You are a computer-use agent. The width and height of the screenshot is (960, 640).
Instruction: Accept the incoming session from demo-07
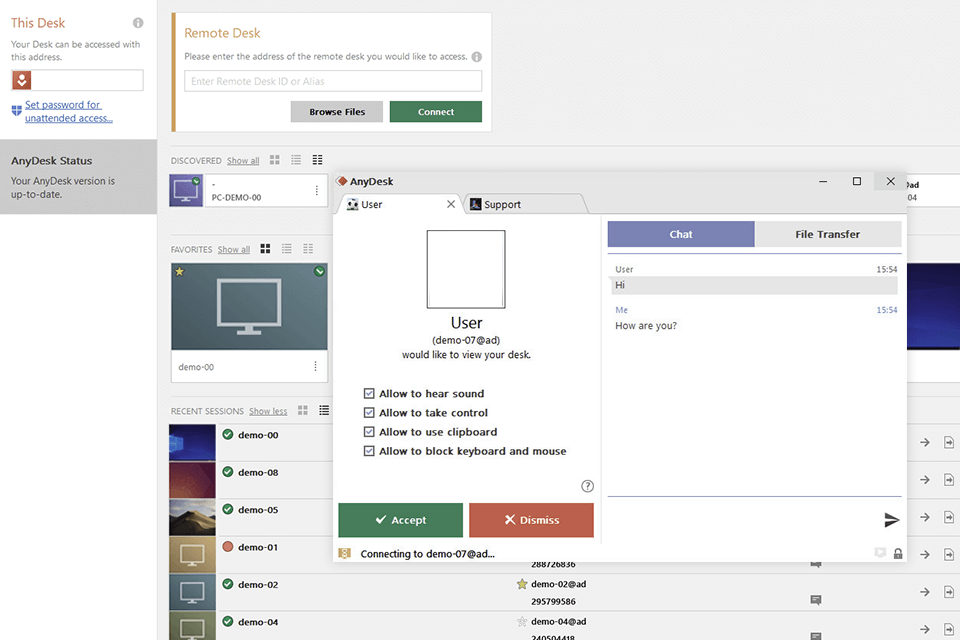[400, 519]
